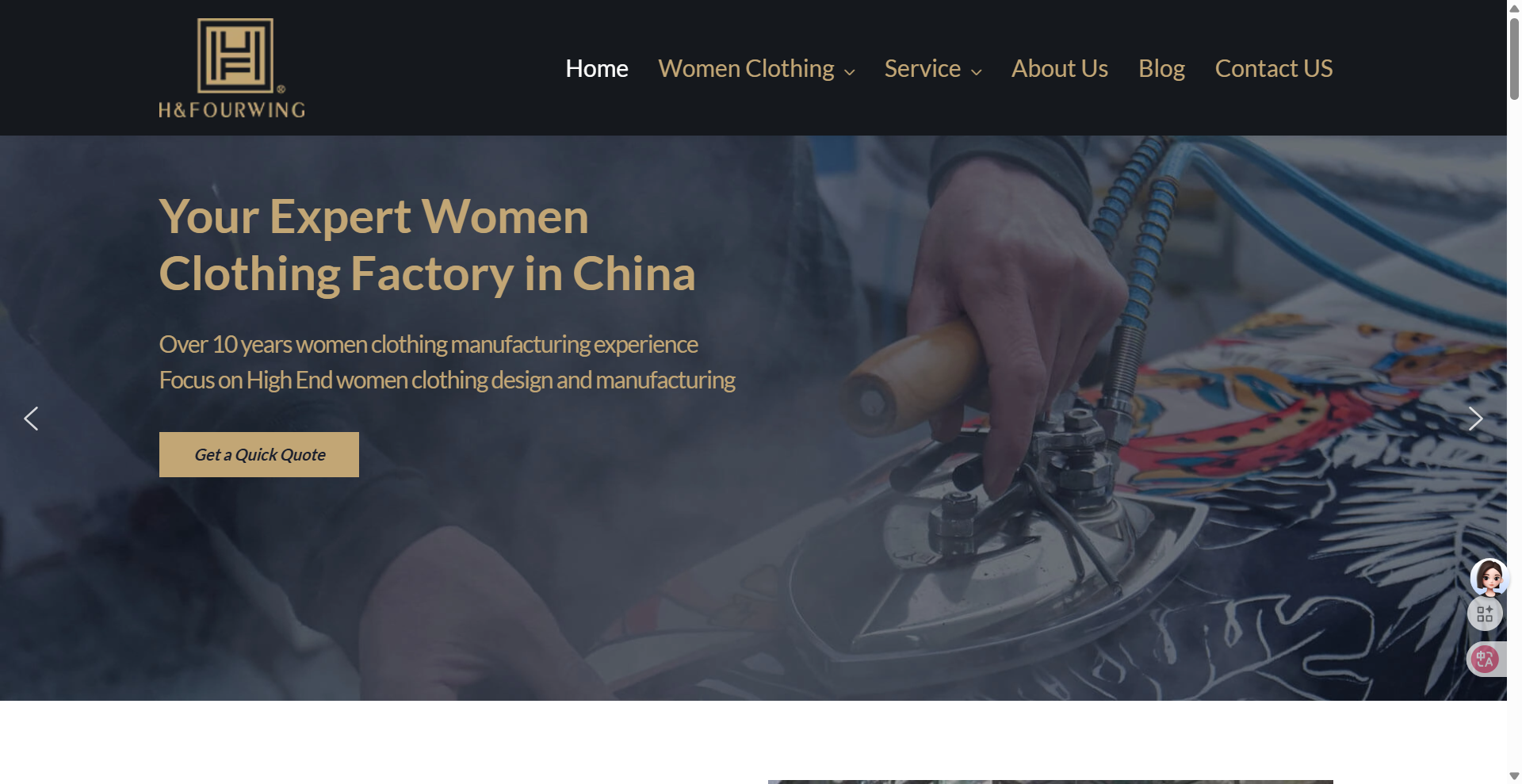
Task: Click the scrollbar up arrow
Action: point(1514,7)
